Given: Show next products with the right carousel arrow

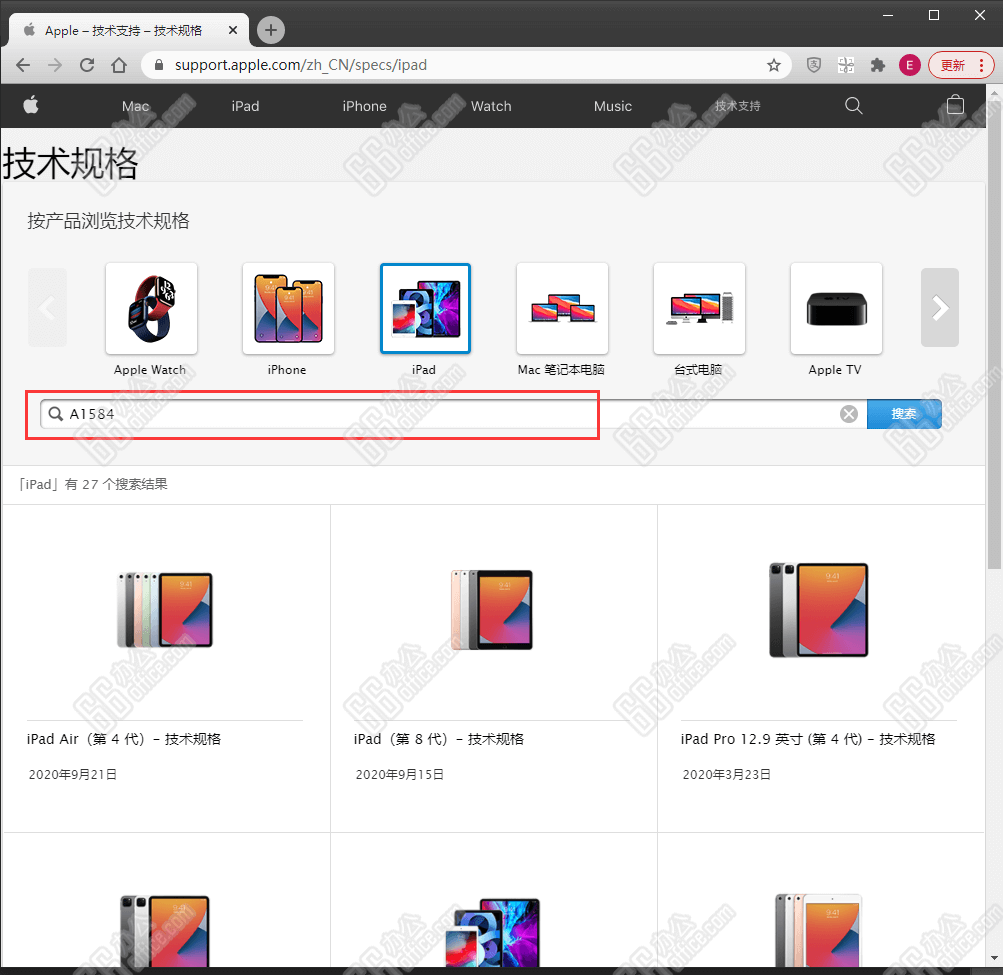Looking at the screenshot, I should [940, 308].
